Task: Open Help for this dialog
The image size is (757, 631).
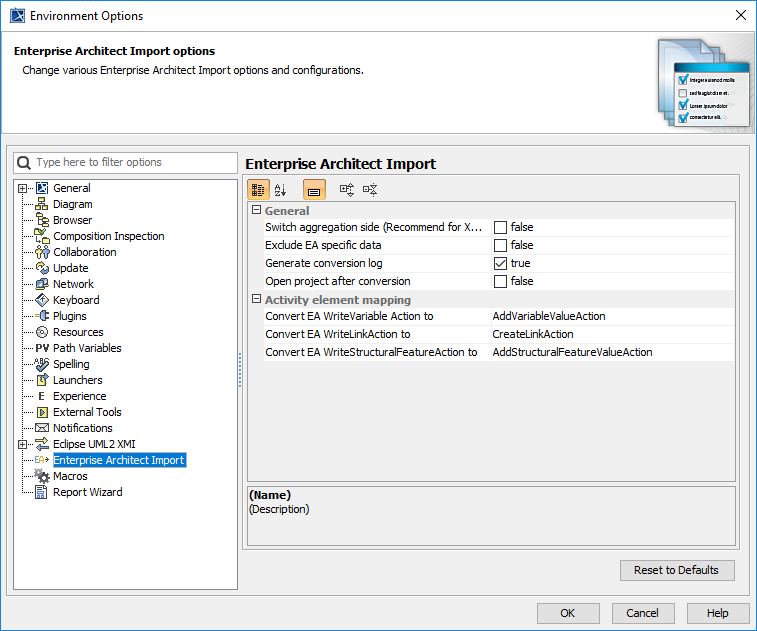Action: coord(718,613)
